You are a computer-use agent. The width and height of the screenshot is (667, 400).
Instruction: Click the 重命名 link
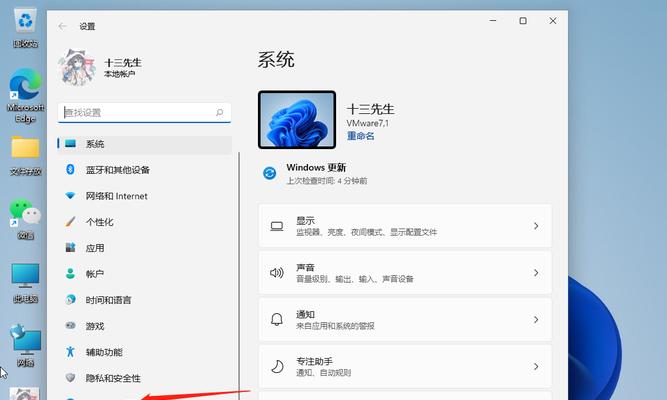361,136
